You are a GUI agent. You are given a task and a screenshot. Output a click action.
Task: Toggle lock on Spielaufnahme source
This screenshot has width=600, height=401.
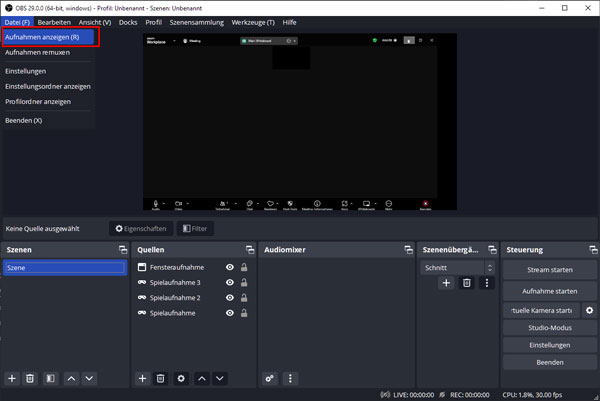tap(244, 313)
